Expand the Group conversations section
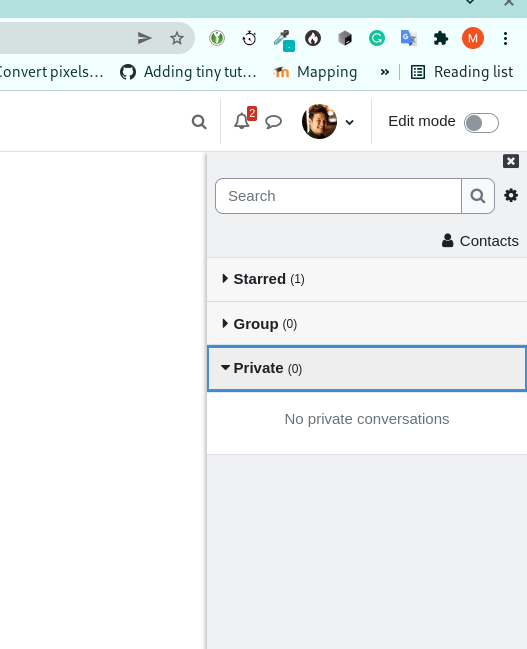The image size is (527, 649). pyautogui.click(x=367, y=324)
